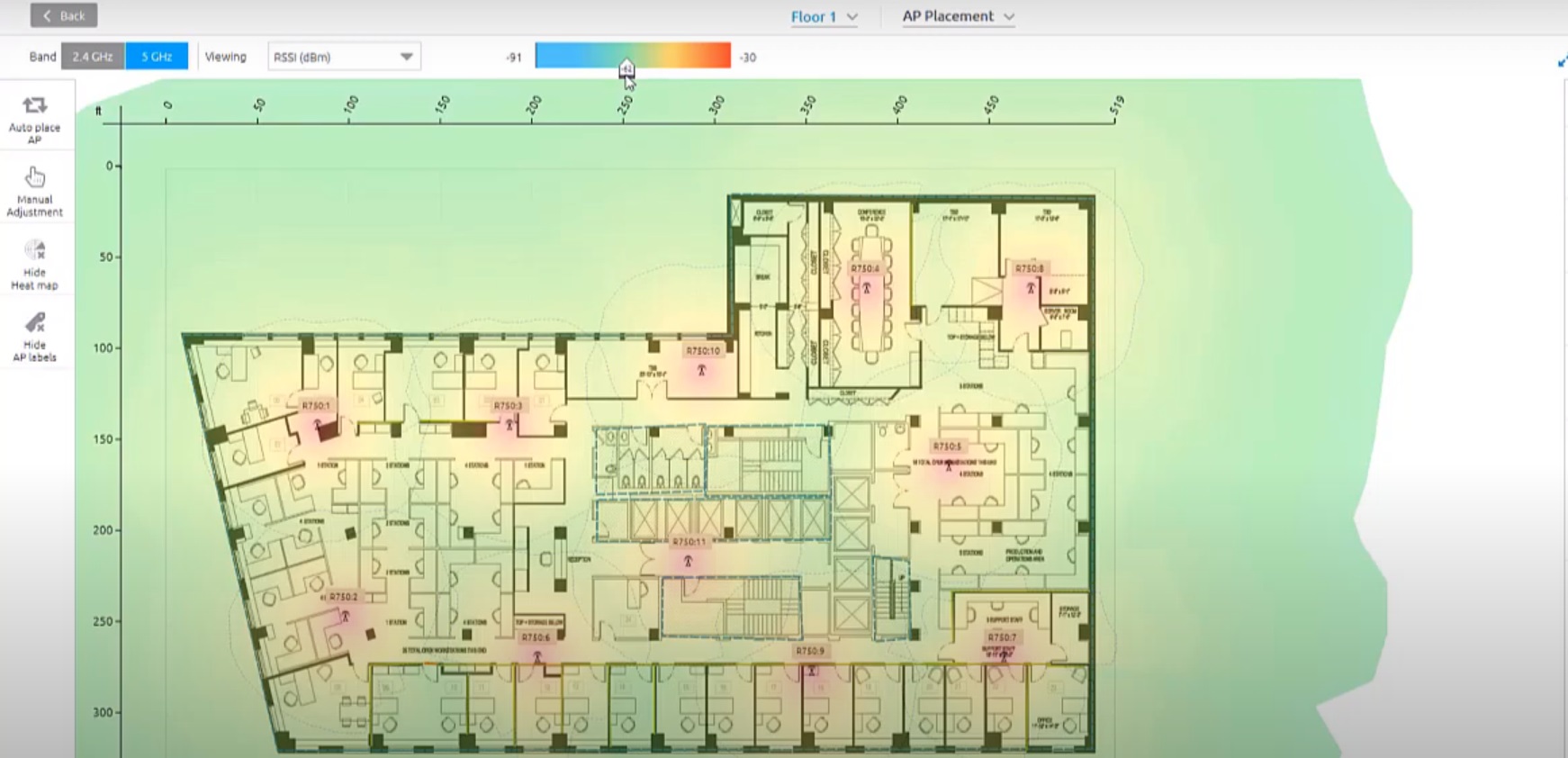This screenshot has width=1568, height=758.
Task: Open the AP Placement dropdown menu
Action: (958, 16)
